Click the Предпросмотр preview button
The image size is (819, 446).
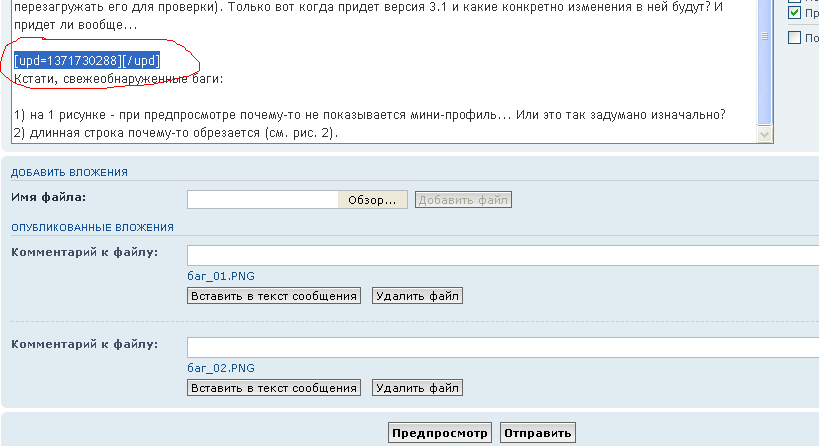point(440,433)
